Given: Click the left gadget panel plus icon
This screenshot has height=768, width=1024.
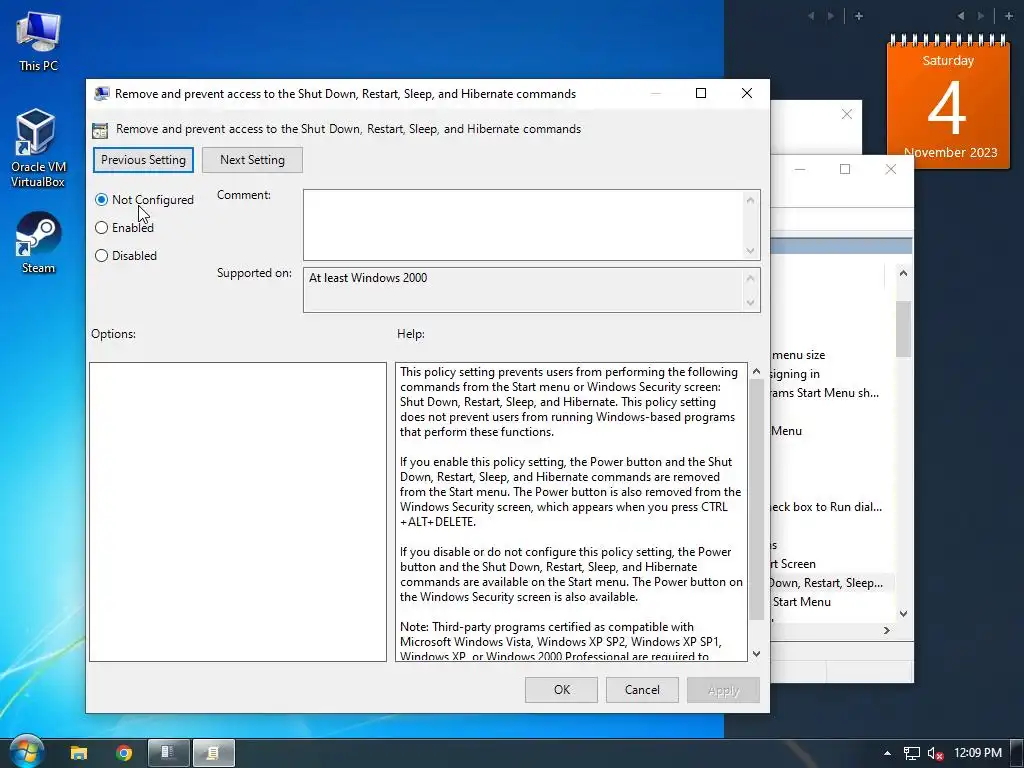Looking at the screenshot, I should 859,16.
